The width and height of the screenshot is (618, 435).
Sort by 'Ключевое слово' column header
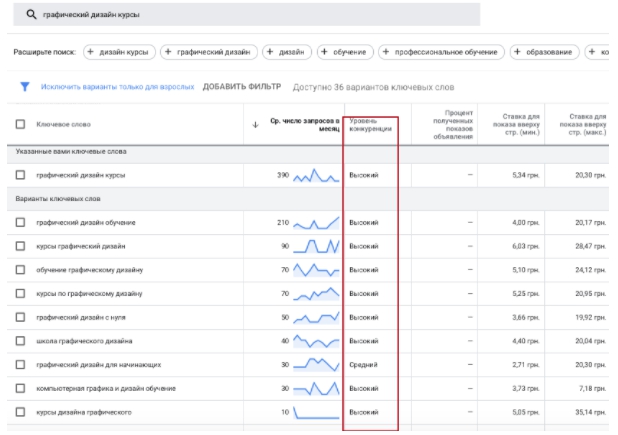point(63,125)
